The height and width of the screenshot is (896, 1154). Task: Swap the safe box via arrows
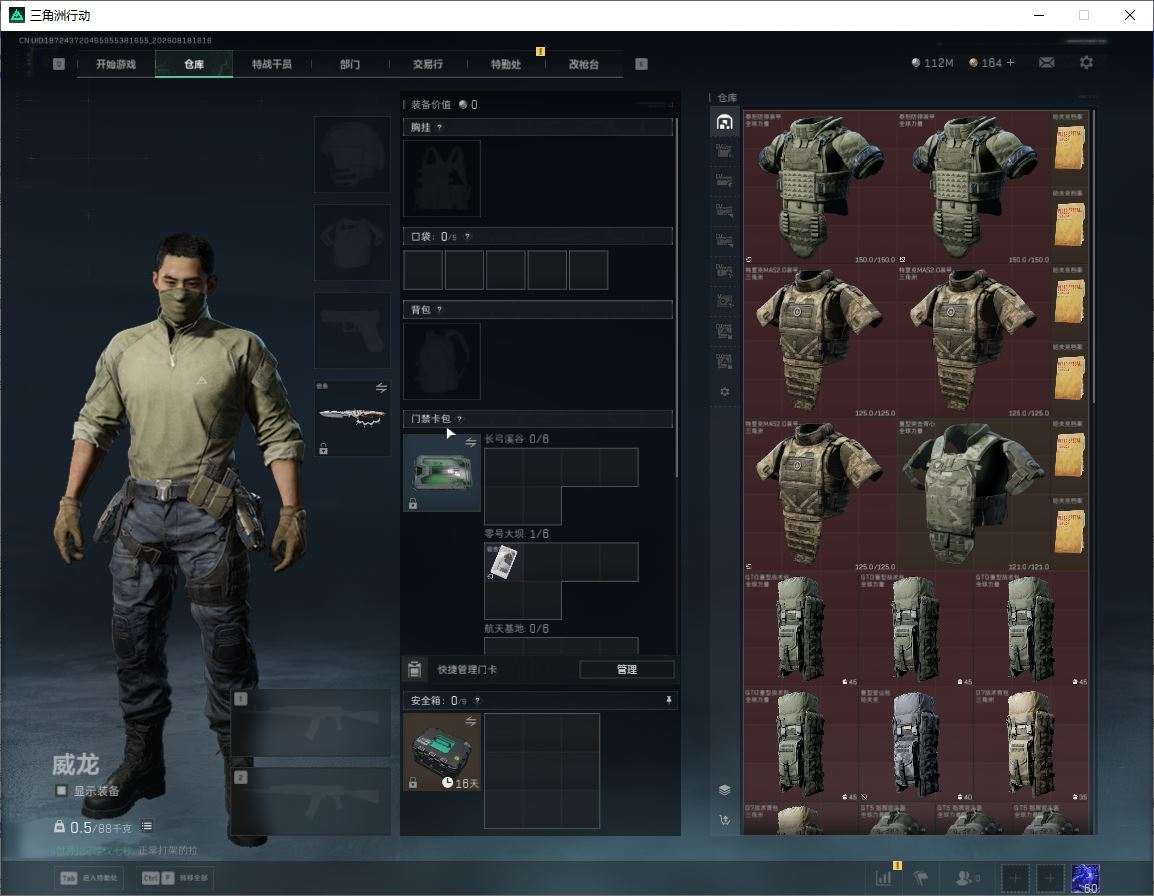tap(470, 722)
